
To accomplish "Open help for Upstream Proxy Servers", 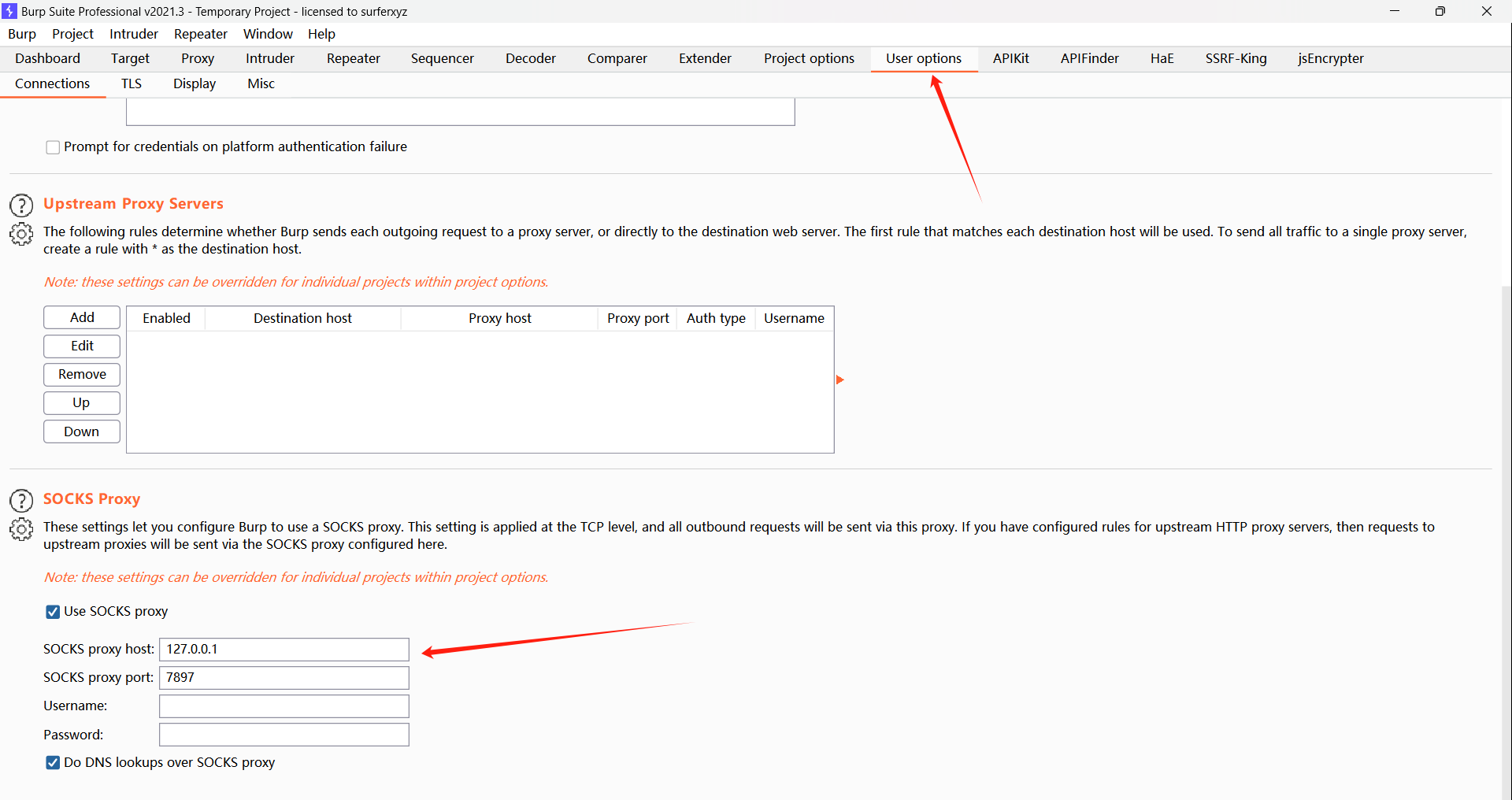I will click(21, 206).
